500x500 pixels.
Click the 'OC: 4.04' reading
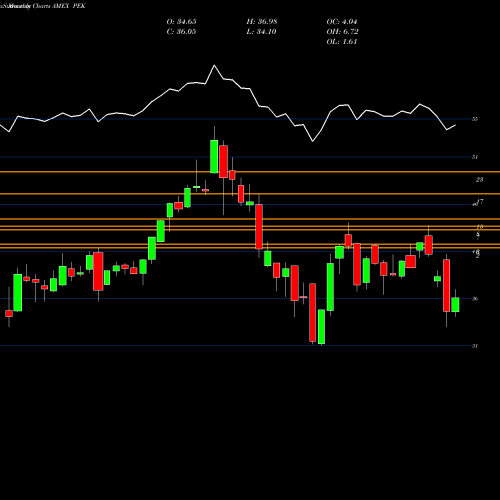[x=342, y=22]
